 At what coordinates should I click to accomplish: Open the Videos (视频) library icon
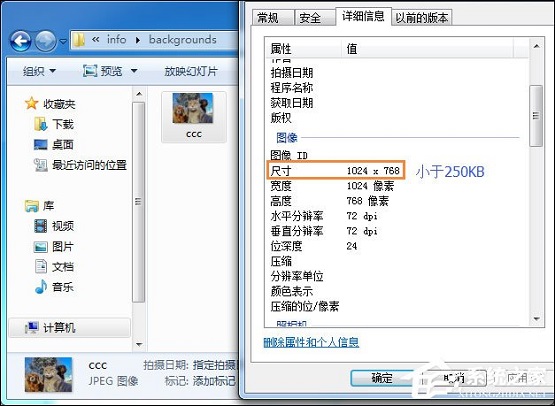click(40, 226)
